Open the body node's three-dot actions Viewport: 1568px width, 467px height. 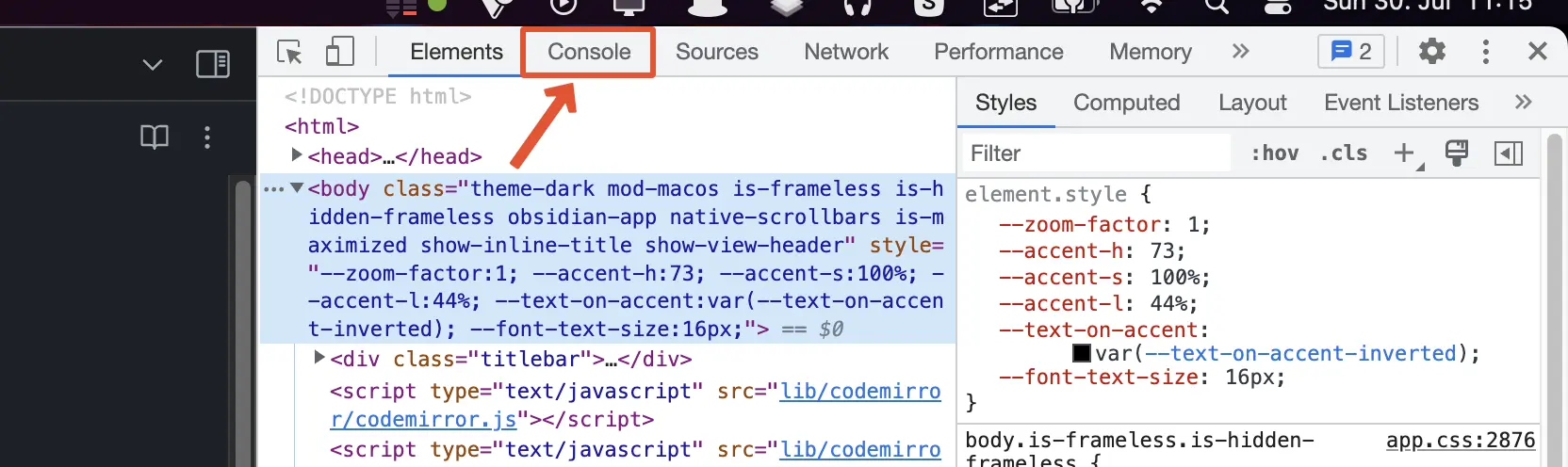pos(273,189)
